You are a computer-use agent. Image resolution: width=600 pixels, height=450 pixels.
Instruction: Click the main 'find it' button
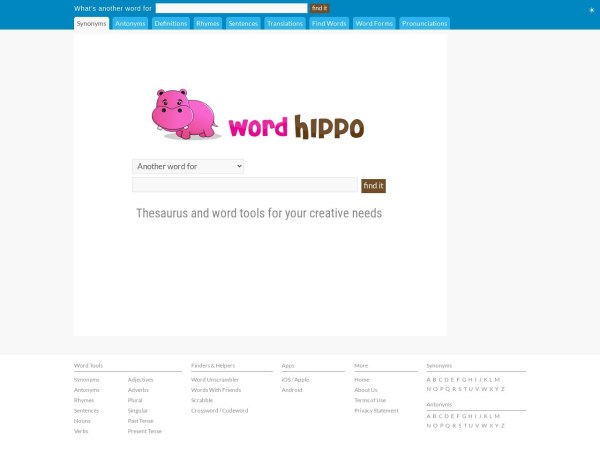pos(373,186)
